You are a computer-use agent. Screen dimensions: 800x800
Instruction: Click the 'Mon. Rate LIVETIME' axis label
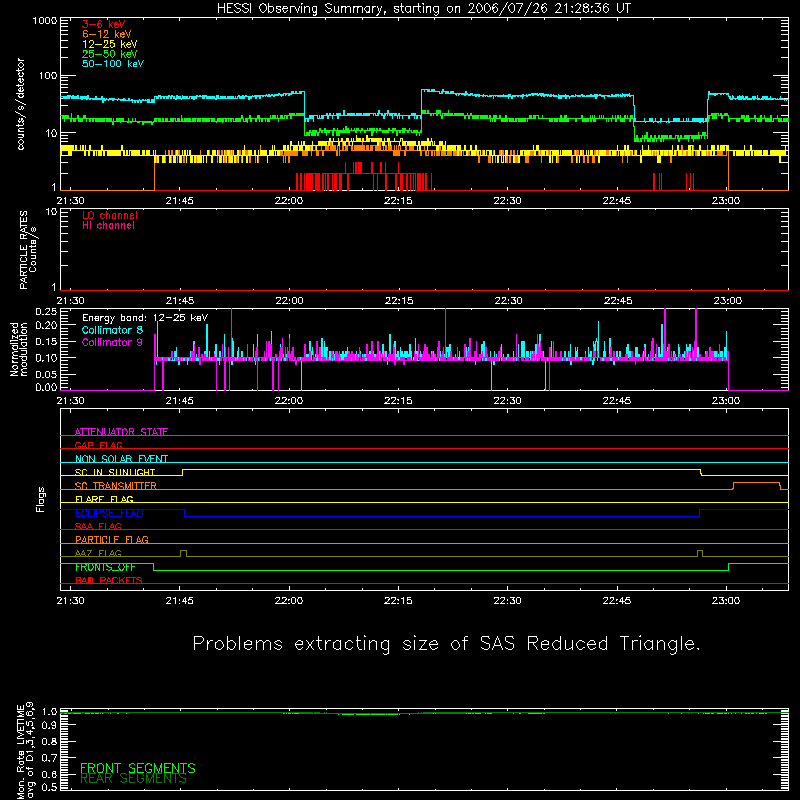tap(21, 752)
